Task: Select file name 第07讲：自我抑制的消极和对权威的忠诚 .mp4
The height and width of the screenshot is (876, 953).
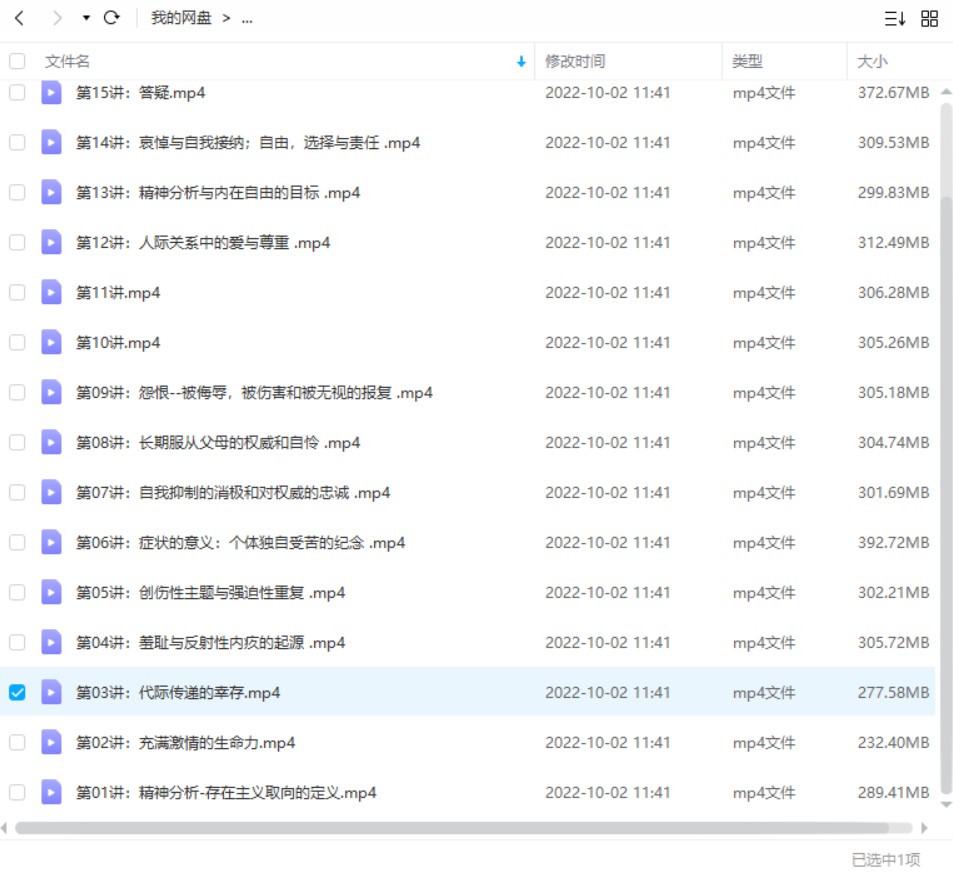Action: coord(233,492)
